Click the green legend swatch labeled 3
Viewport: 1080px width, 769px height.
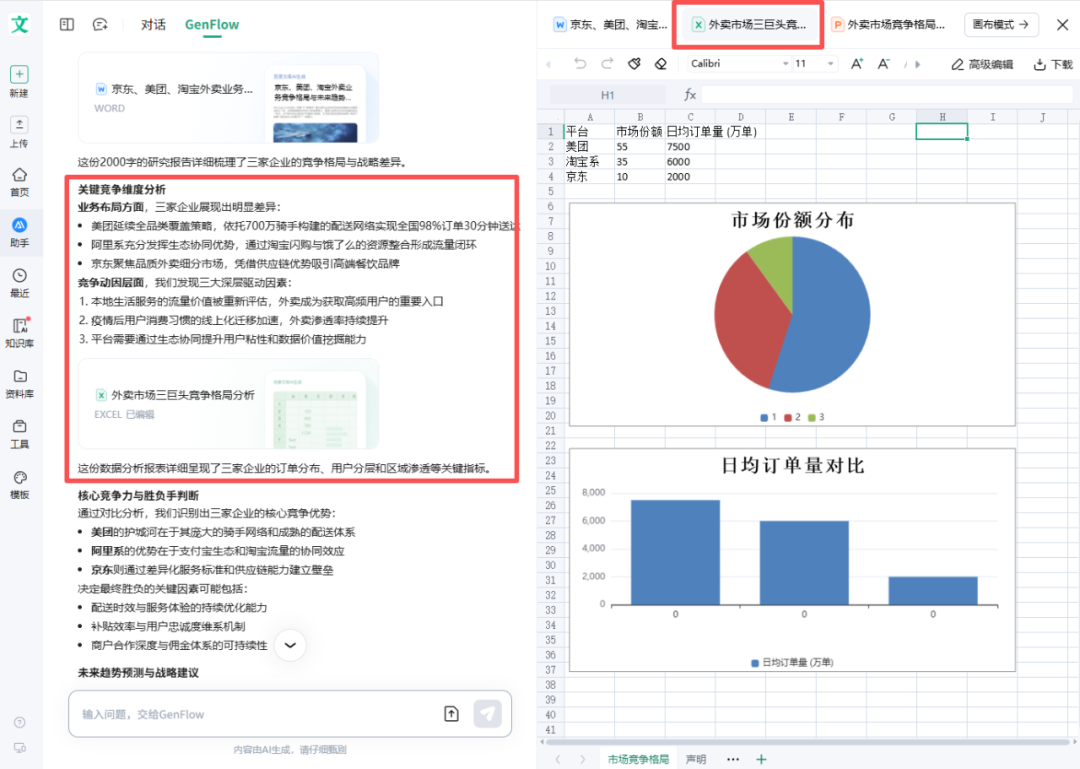pos(811,418)
